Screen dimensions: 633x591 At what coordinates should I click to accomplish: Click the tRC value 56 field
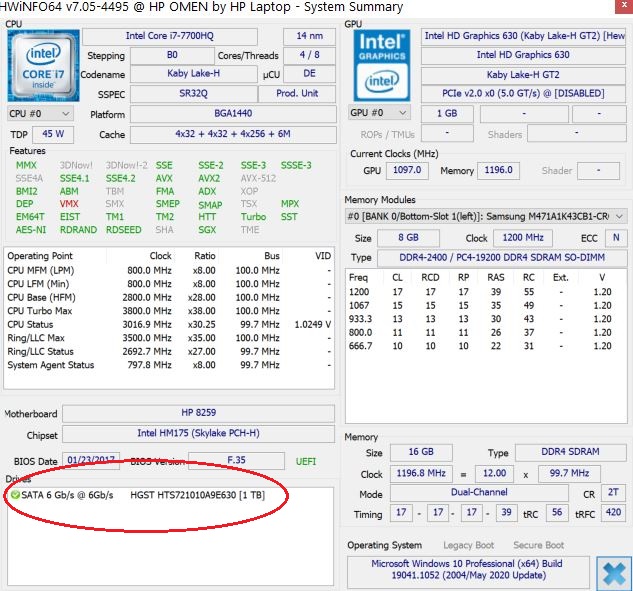557,512
